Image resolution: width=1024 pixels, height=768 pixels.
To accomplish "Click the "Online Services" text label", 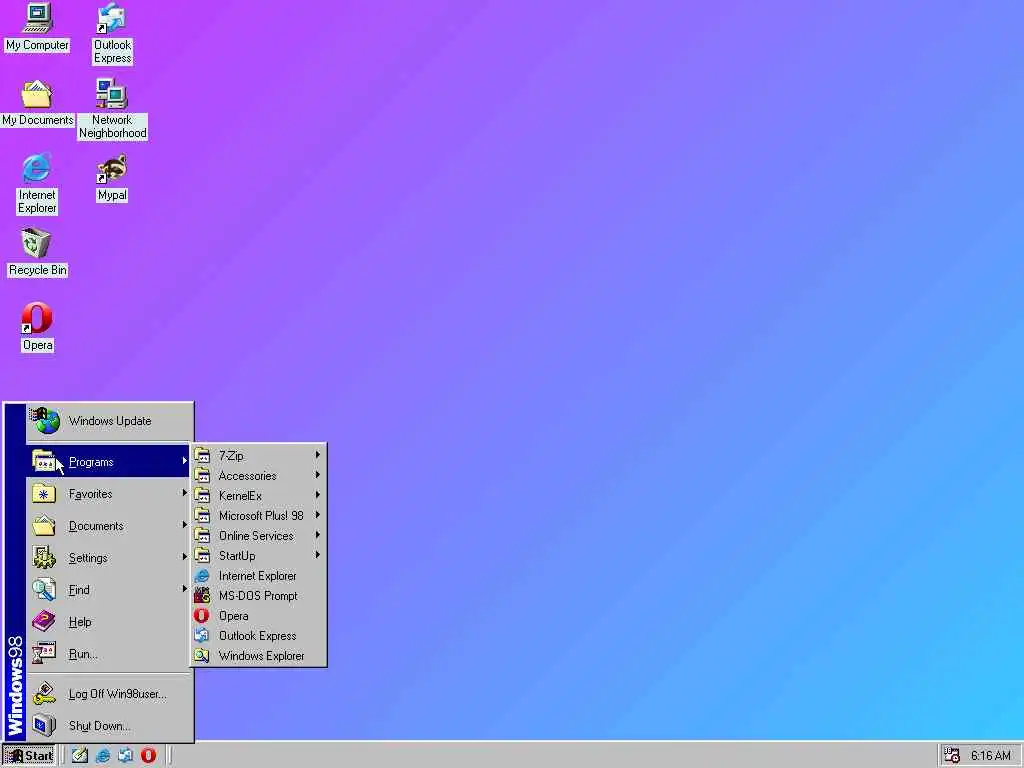I will click(x=256, y=536).
